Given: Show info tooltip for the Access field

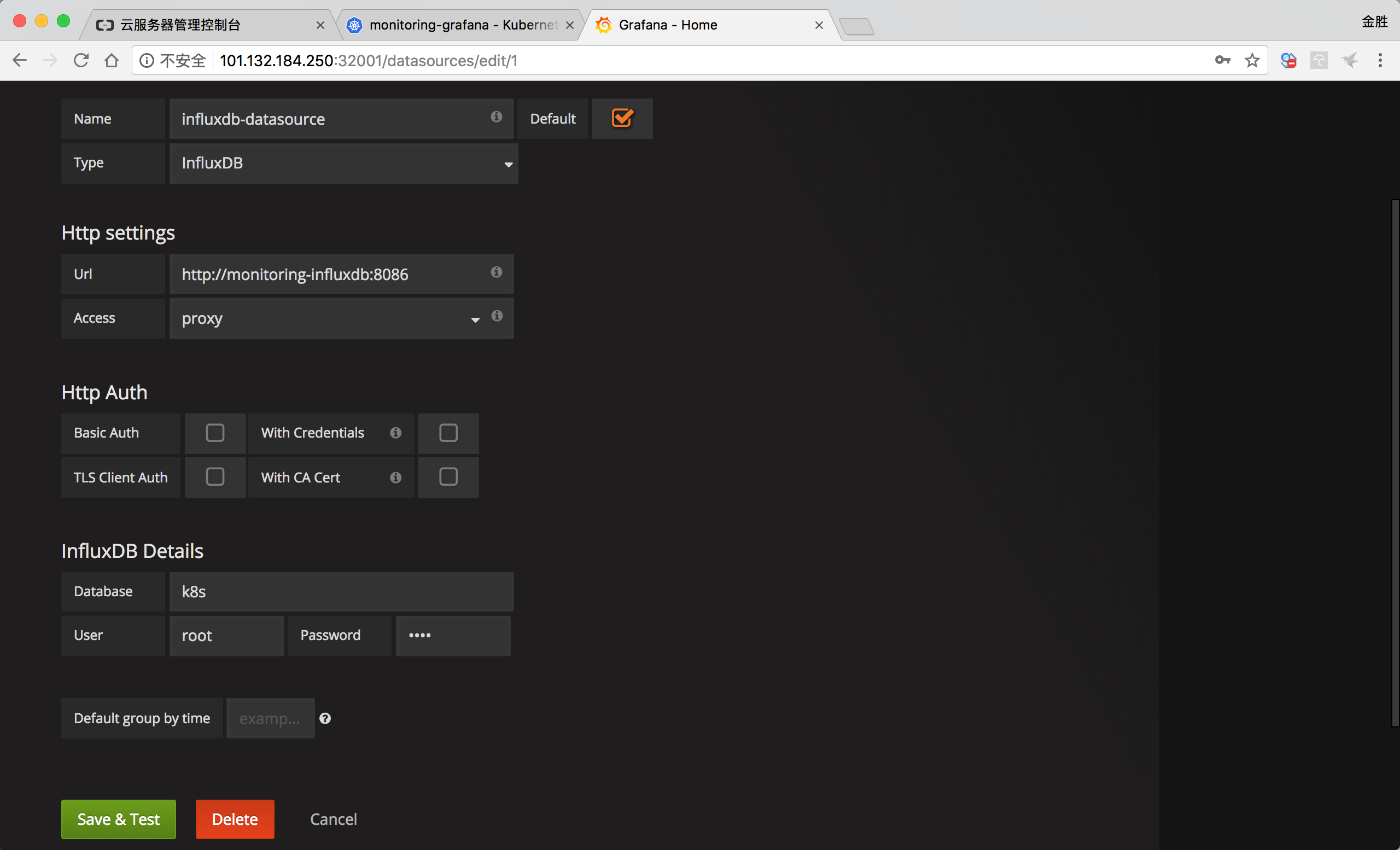Looking at the screenshot, I should pos(497,316).
